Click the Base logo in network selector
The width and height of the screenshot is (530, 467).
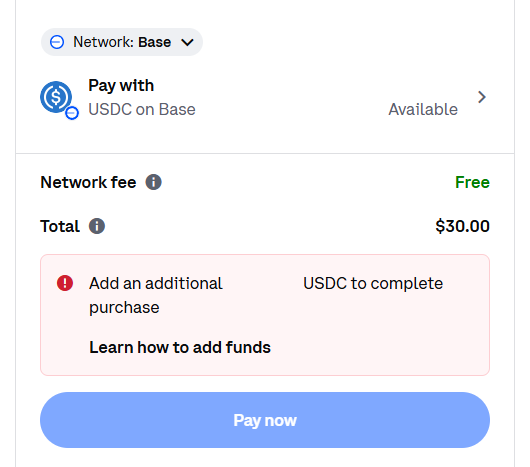pos(57,42)
